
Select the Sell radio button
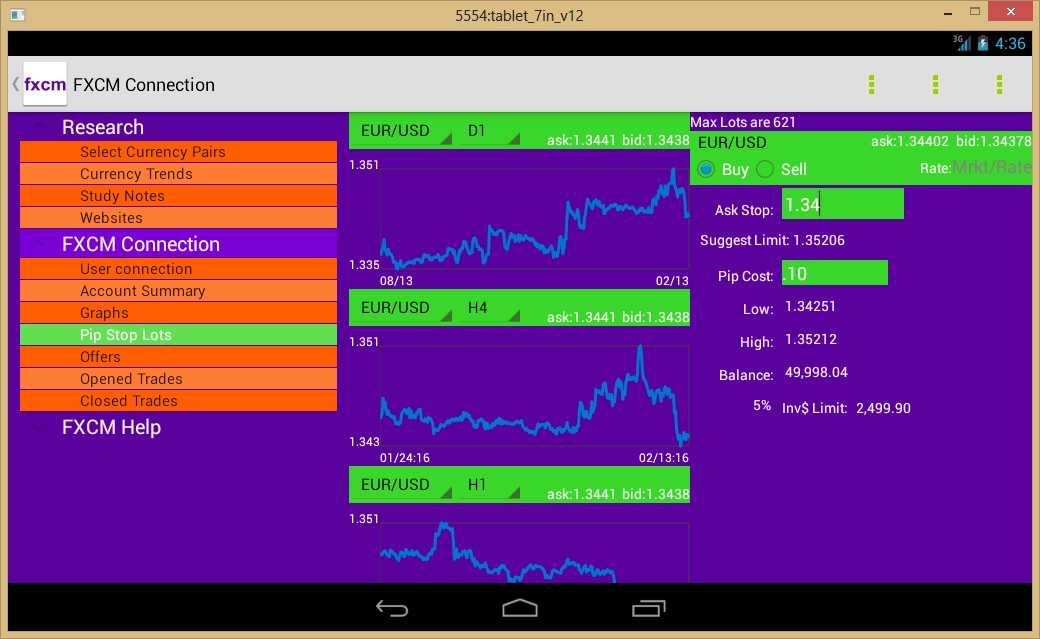point(765,169)
